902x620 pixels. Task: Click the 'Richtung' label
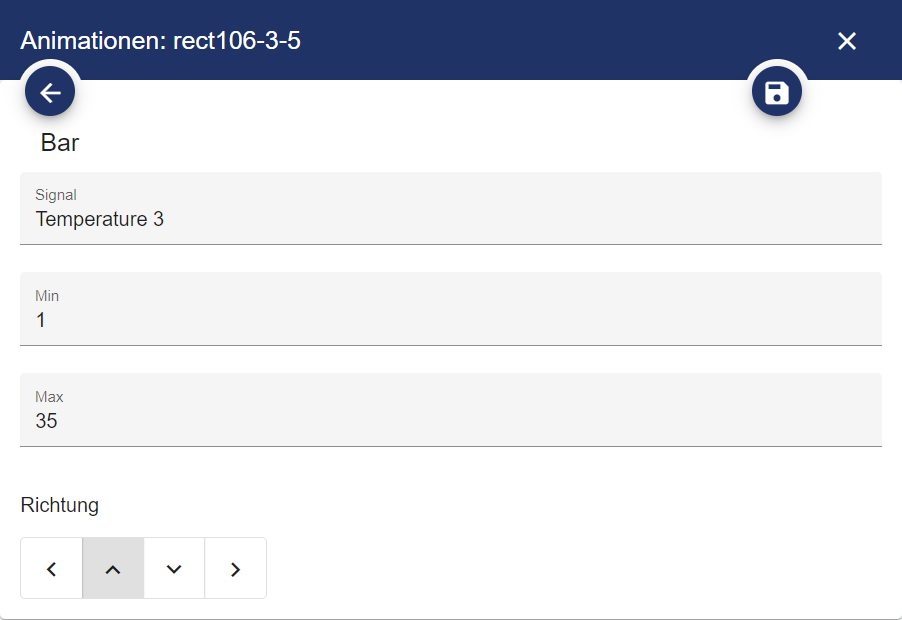(x=60, y=505)
